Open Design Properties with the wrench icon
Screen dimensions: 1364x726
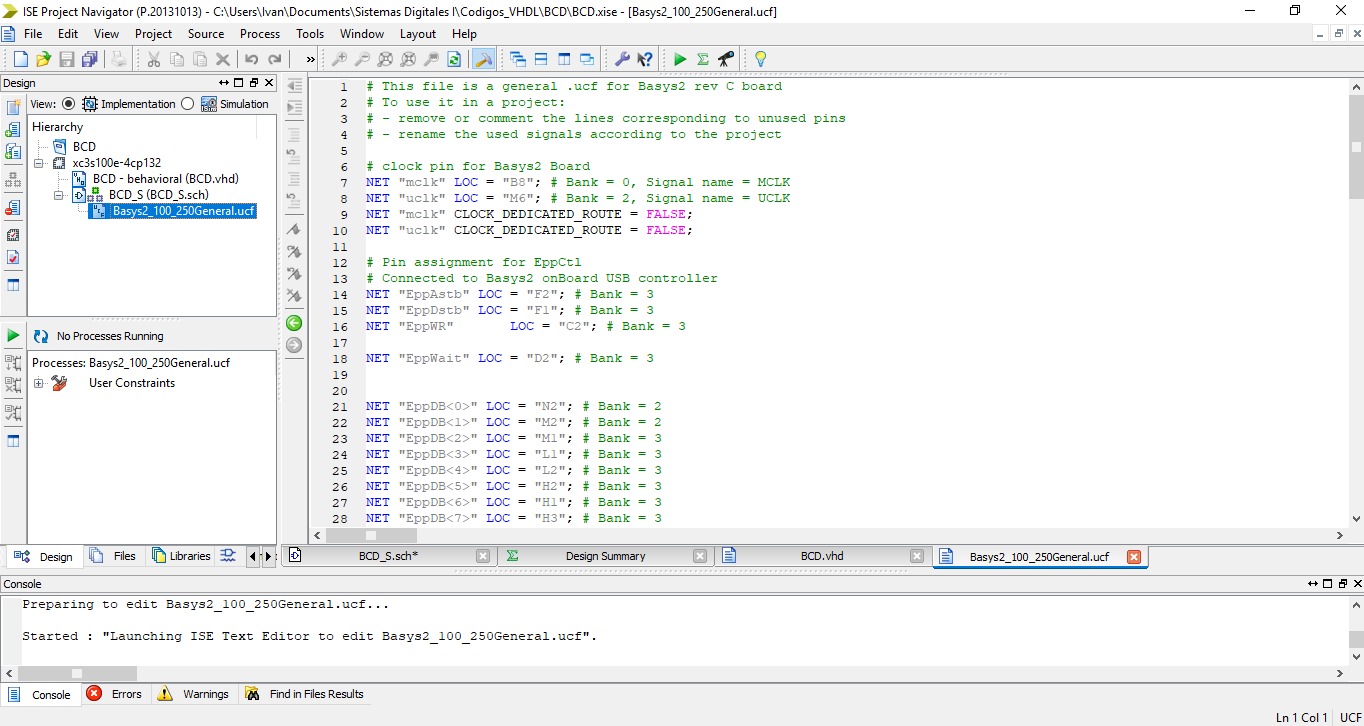(622, 58)
